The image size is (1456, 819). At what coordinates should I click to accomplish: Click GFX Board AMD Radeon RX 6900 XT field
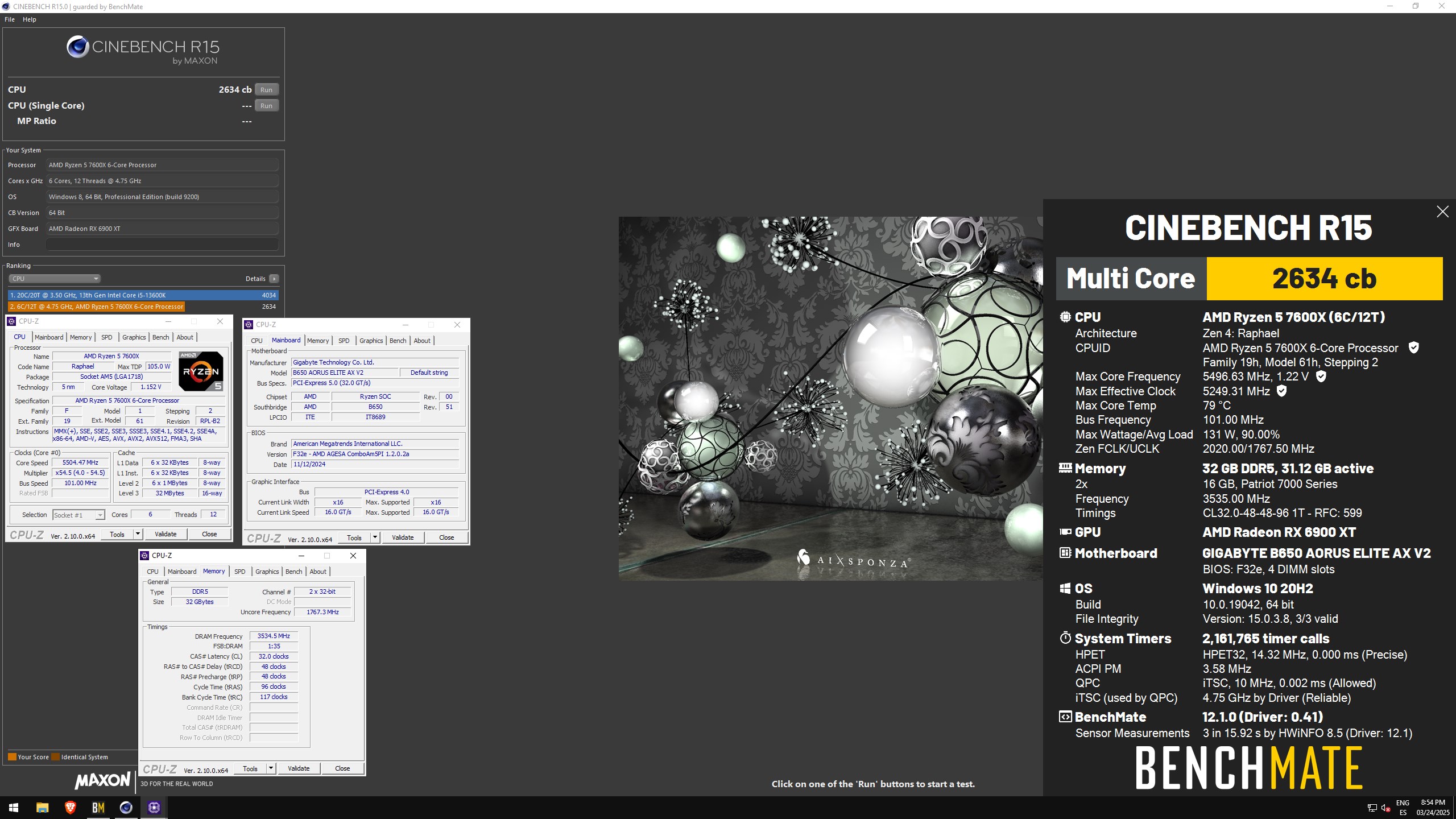[x=162, y=229]
